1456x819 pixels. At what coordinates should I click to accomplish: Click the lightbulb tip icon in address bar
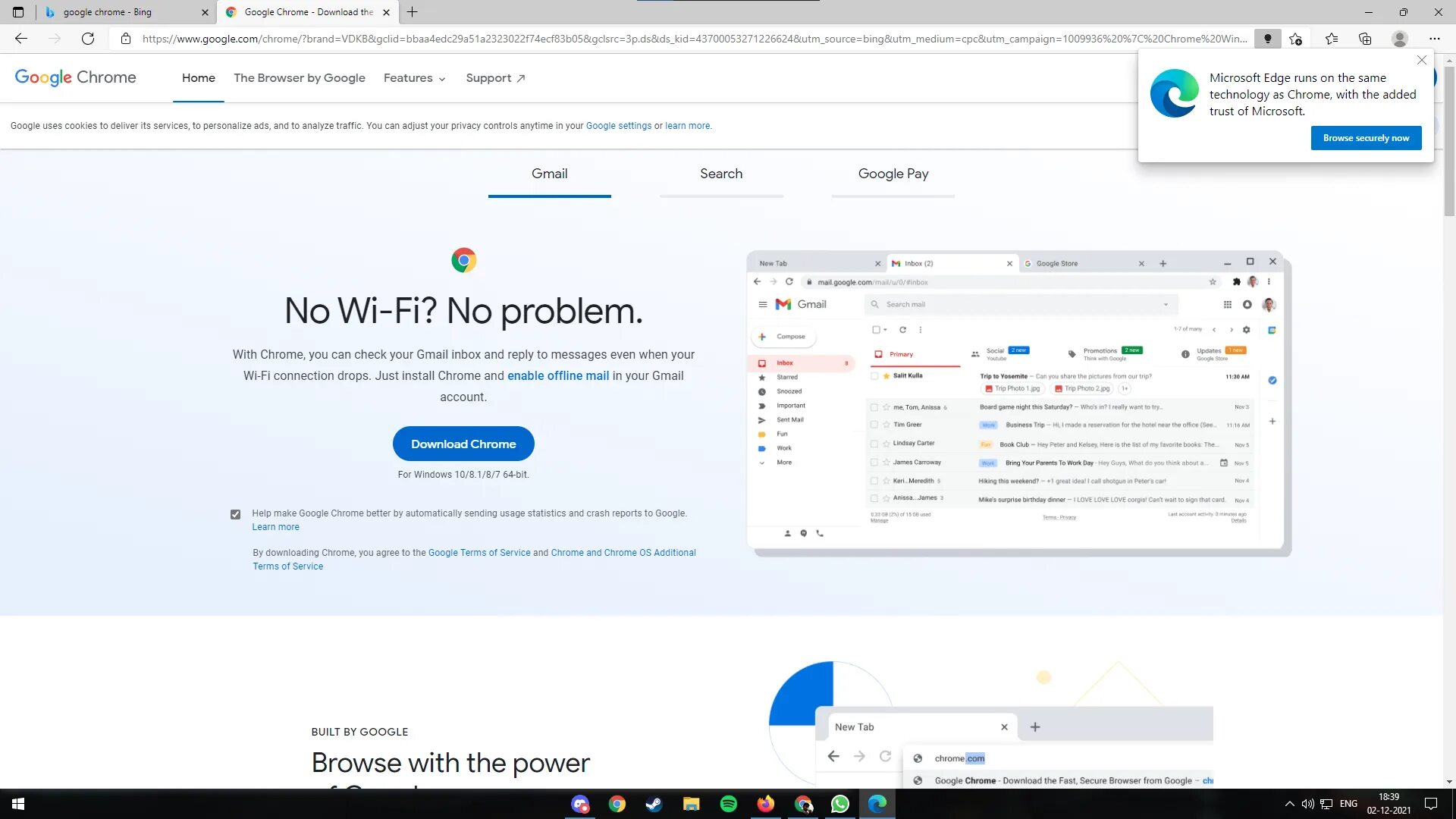click(x=1267, y=39)
